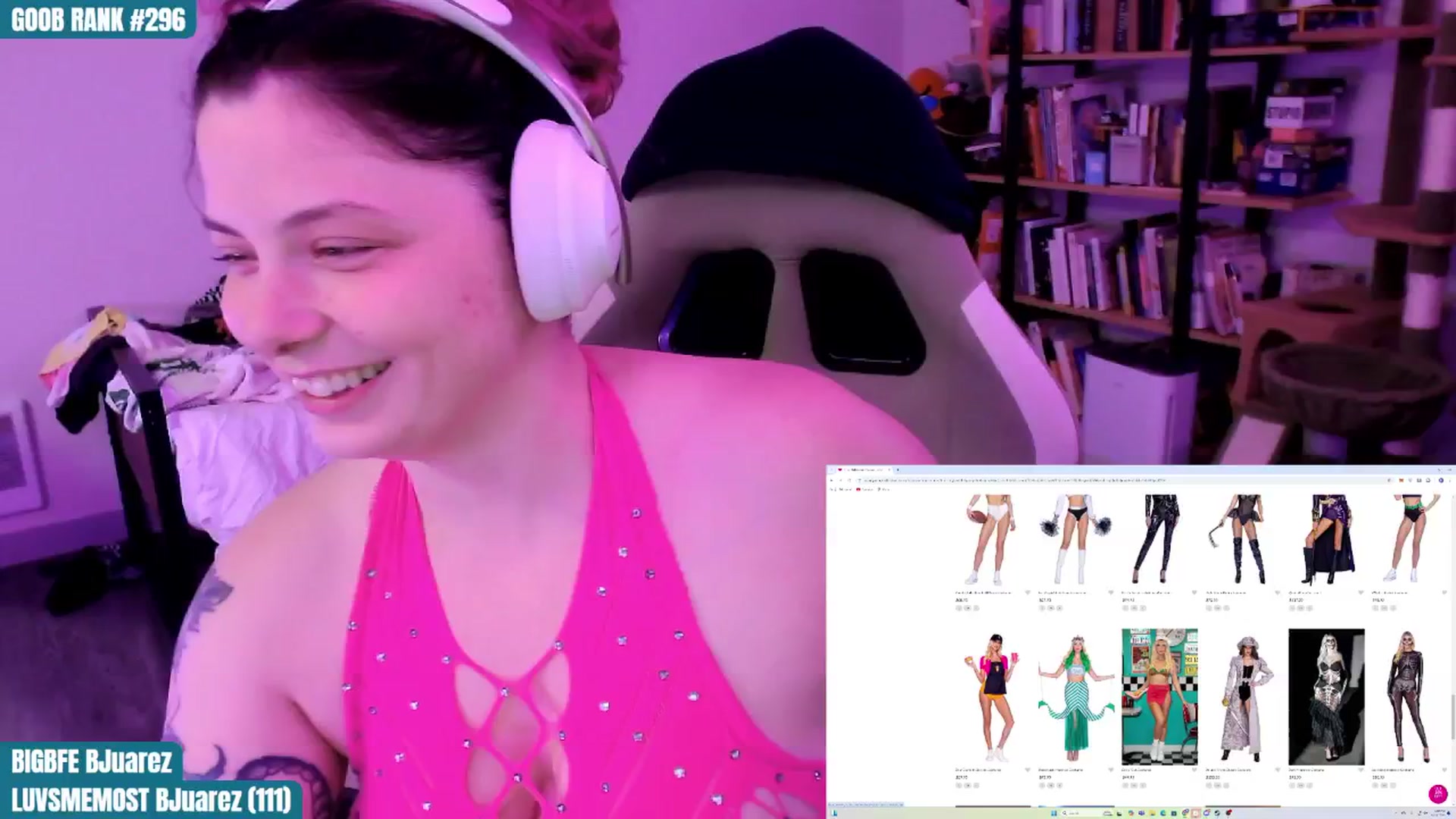The height and width of the screenshot is (819, 1456).
Task: Favorite the silver coat costume heart
Action: click(x=1277, y=770)
